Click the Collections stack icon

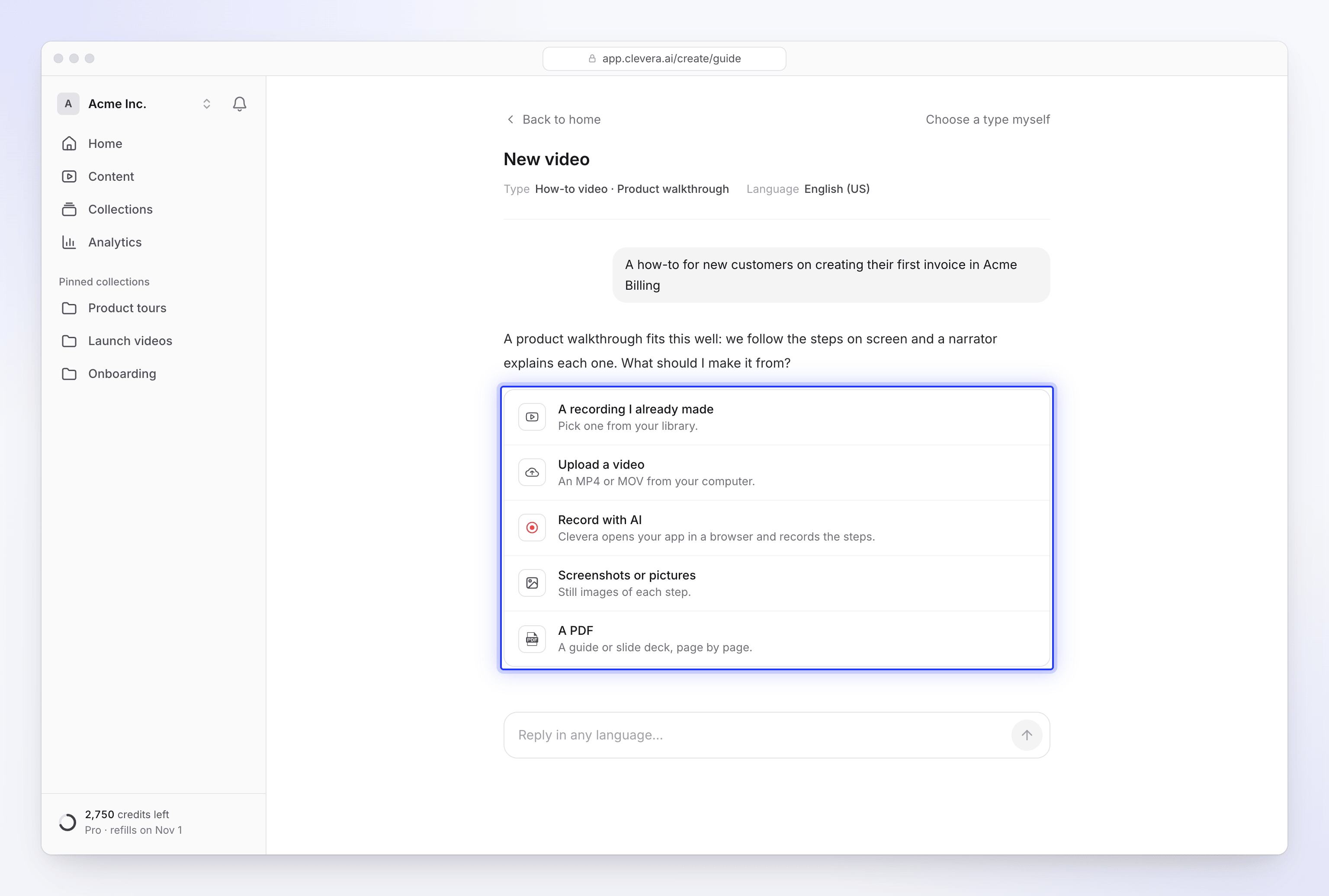[x=69, y=209]
